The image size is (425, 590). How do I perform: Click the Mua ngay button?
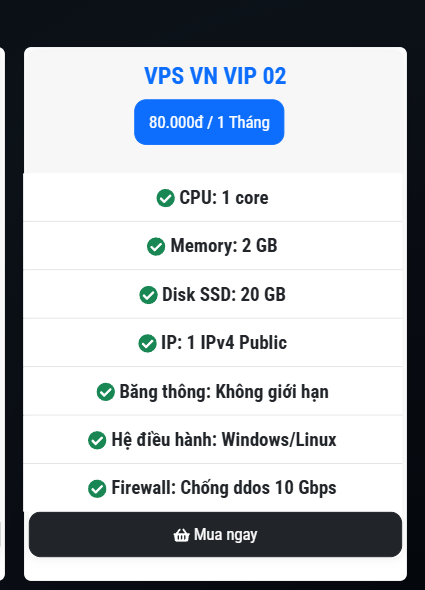215,534
